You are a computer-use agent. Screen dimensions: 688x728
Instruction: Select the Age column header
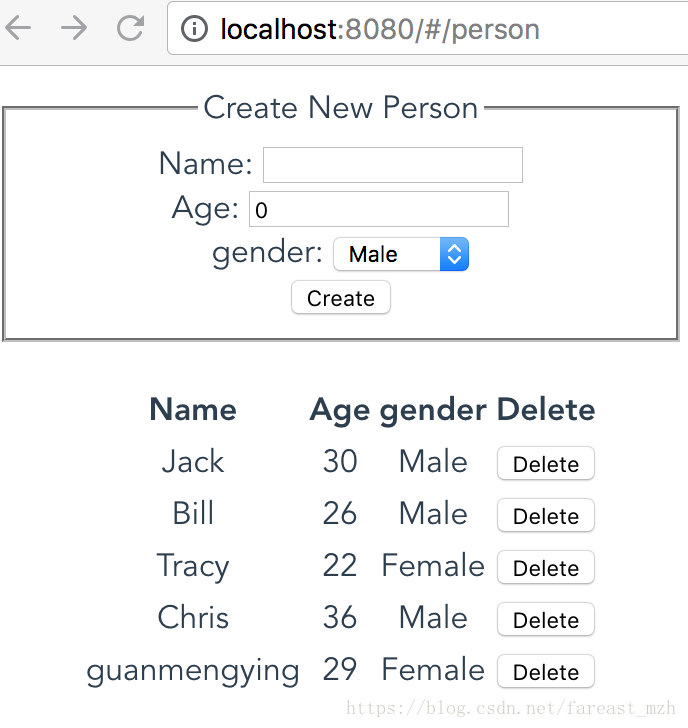click(340, 411)
